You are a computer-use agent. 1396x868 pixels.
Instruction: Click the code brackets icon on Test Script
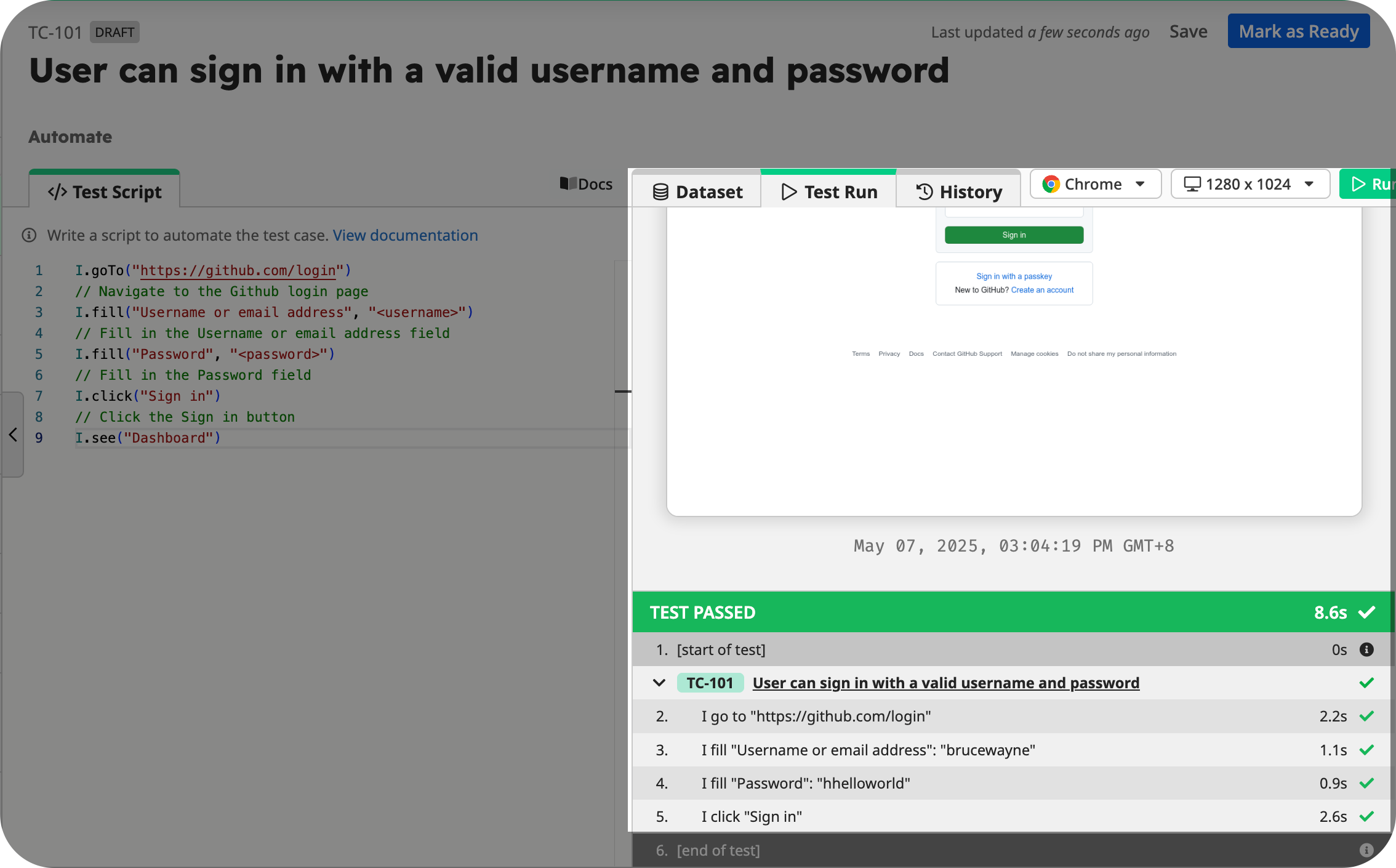[x=57, y=192]
